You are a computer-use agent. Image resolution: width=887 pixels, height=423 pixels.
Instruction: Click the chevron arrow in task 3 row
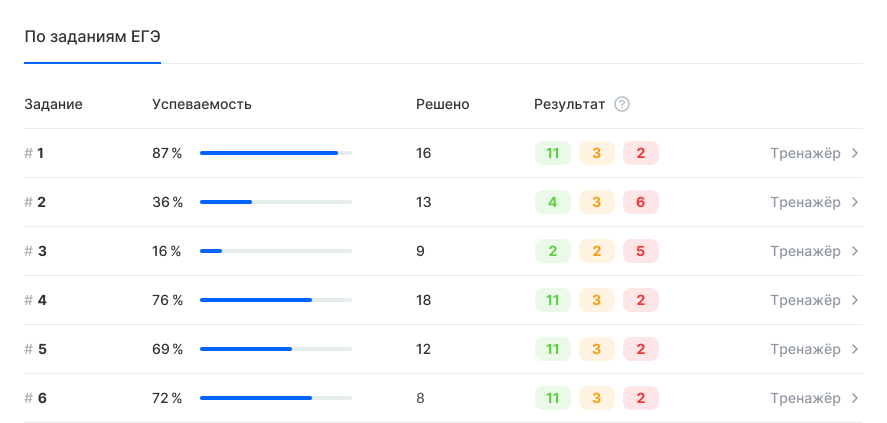855,251
